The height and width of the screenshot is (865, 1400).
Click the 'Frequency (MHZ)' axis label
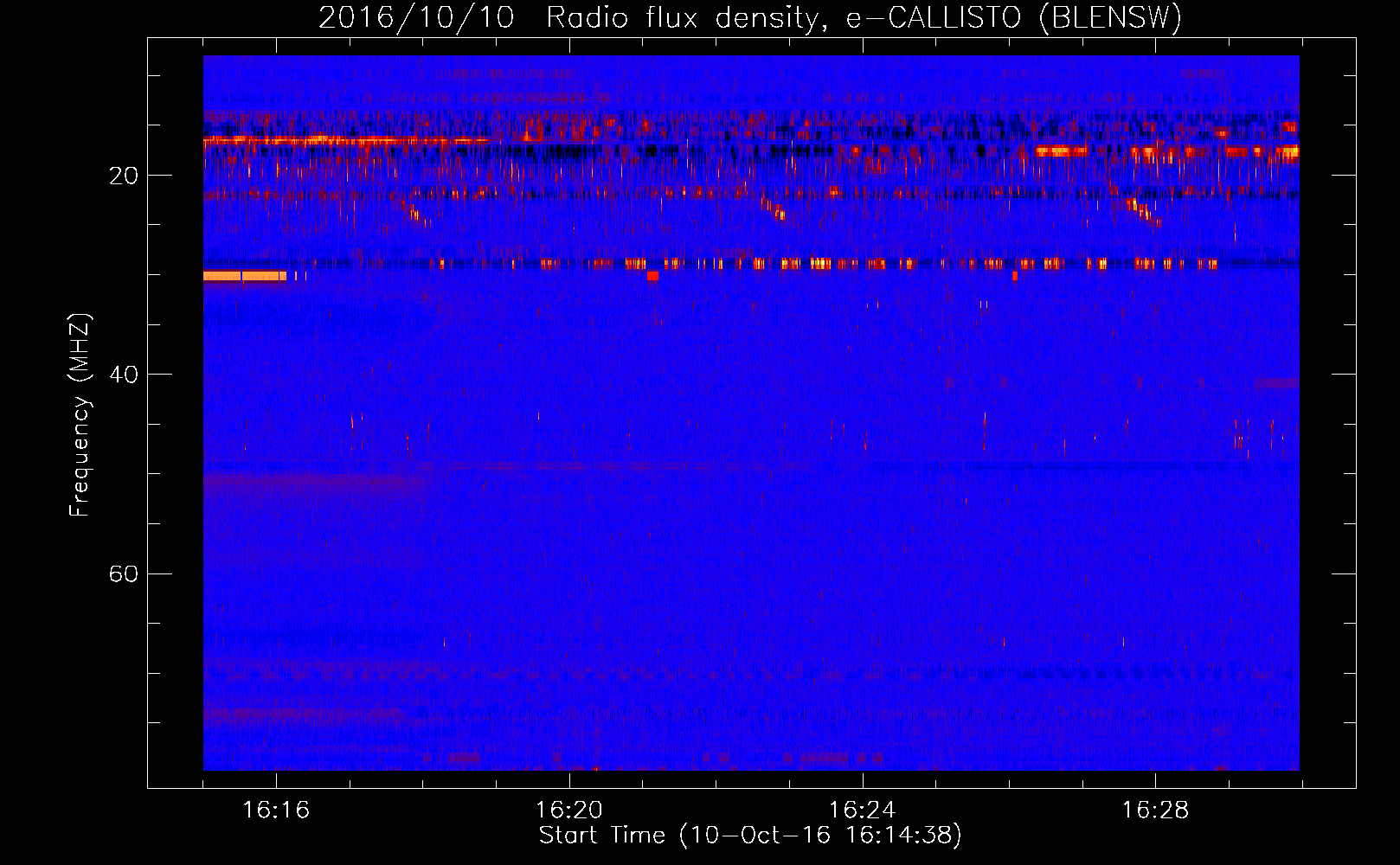coord(80,415)
